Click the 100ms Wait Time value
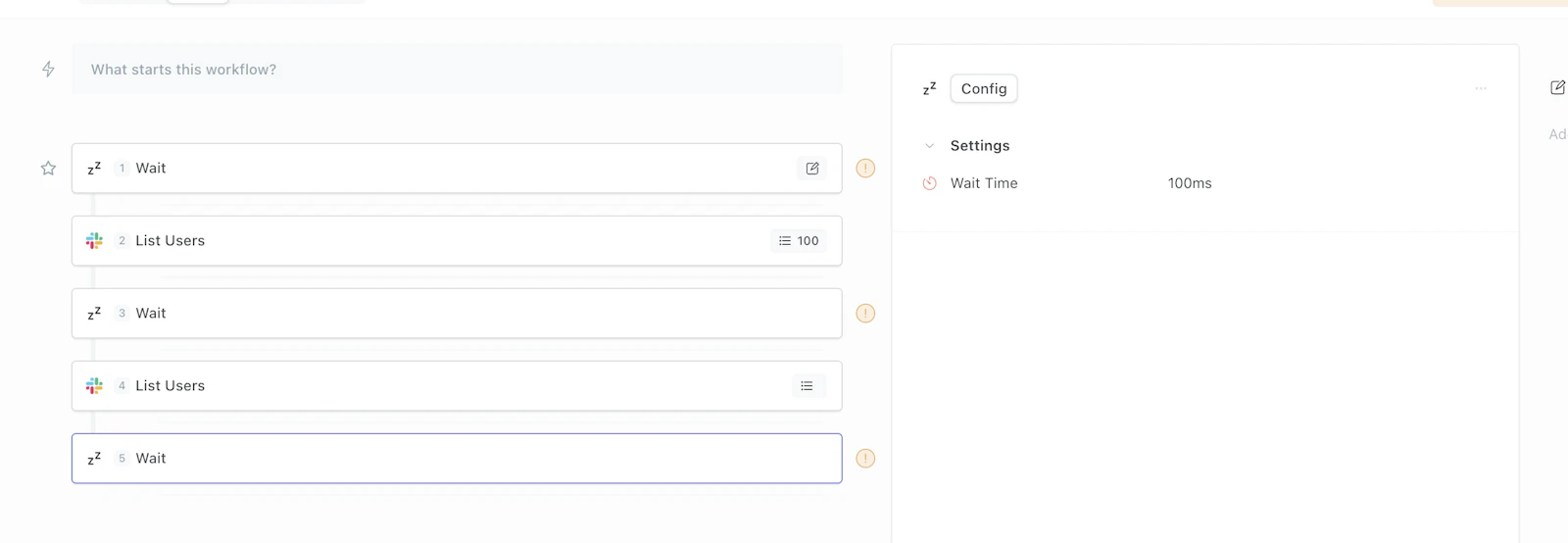This screenshot has height=543, width=1568. click(1190, 183)
